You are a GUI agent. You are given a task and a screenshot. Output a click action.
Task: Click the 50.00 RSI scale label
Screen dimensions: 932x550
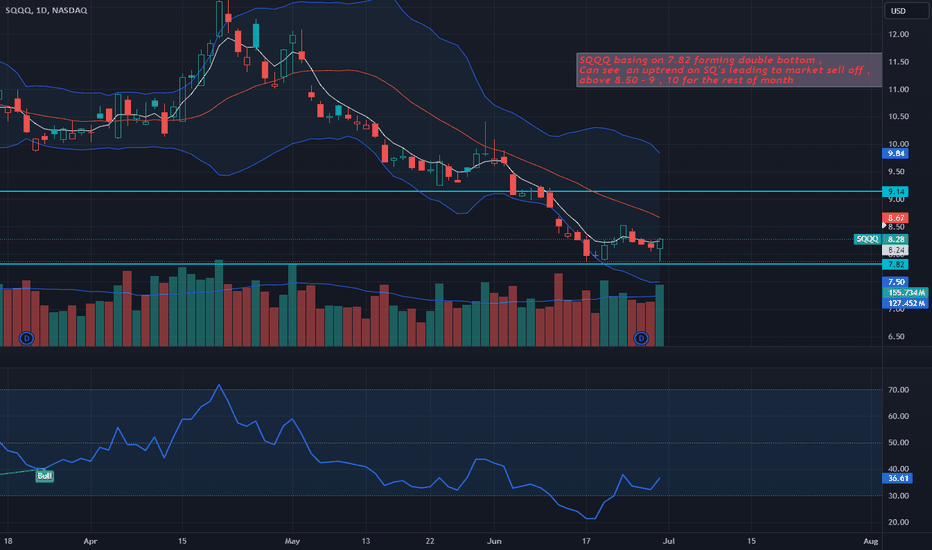(898, 442)
